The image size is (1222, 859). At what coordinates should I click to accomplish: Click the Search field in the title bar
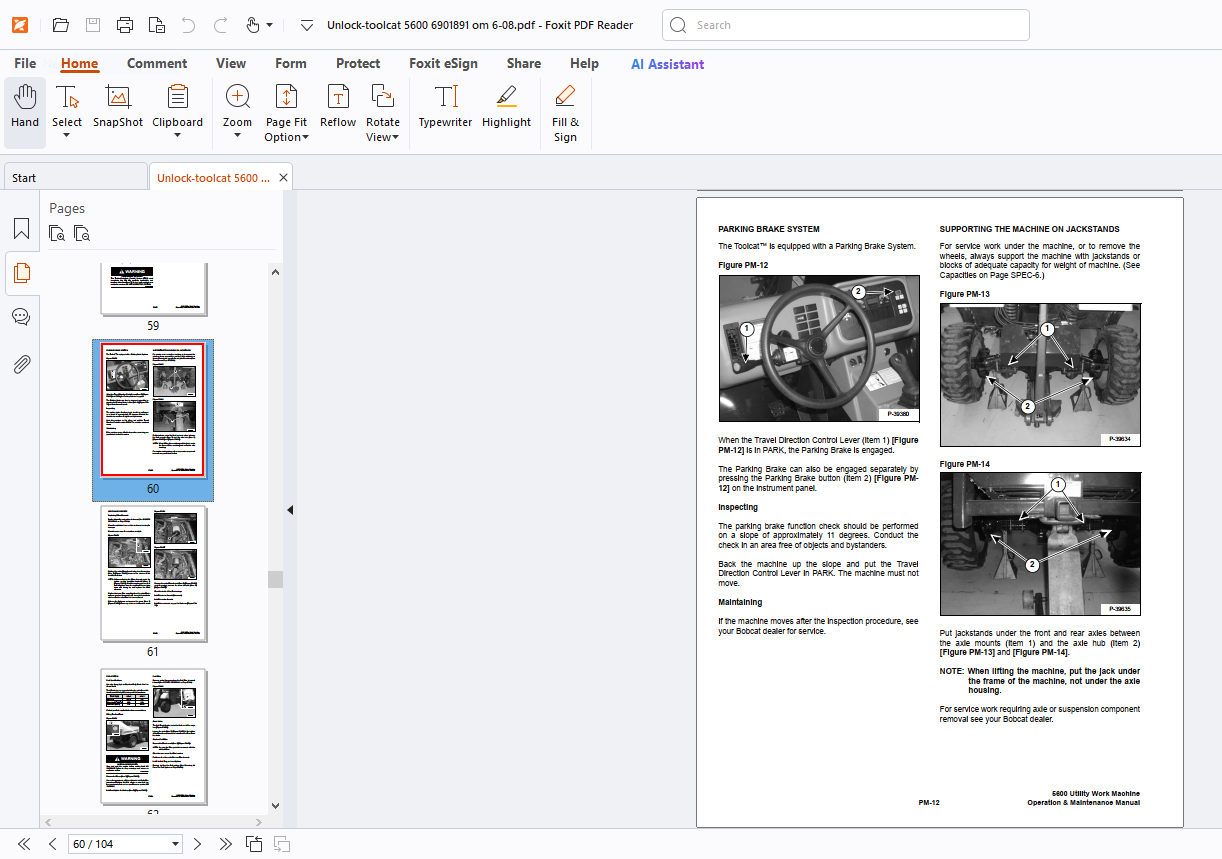click(846, 25)
